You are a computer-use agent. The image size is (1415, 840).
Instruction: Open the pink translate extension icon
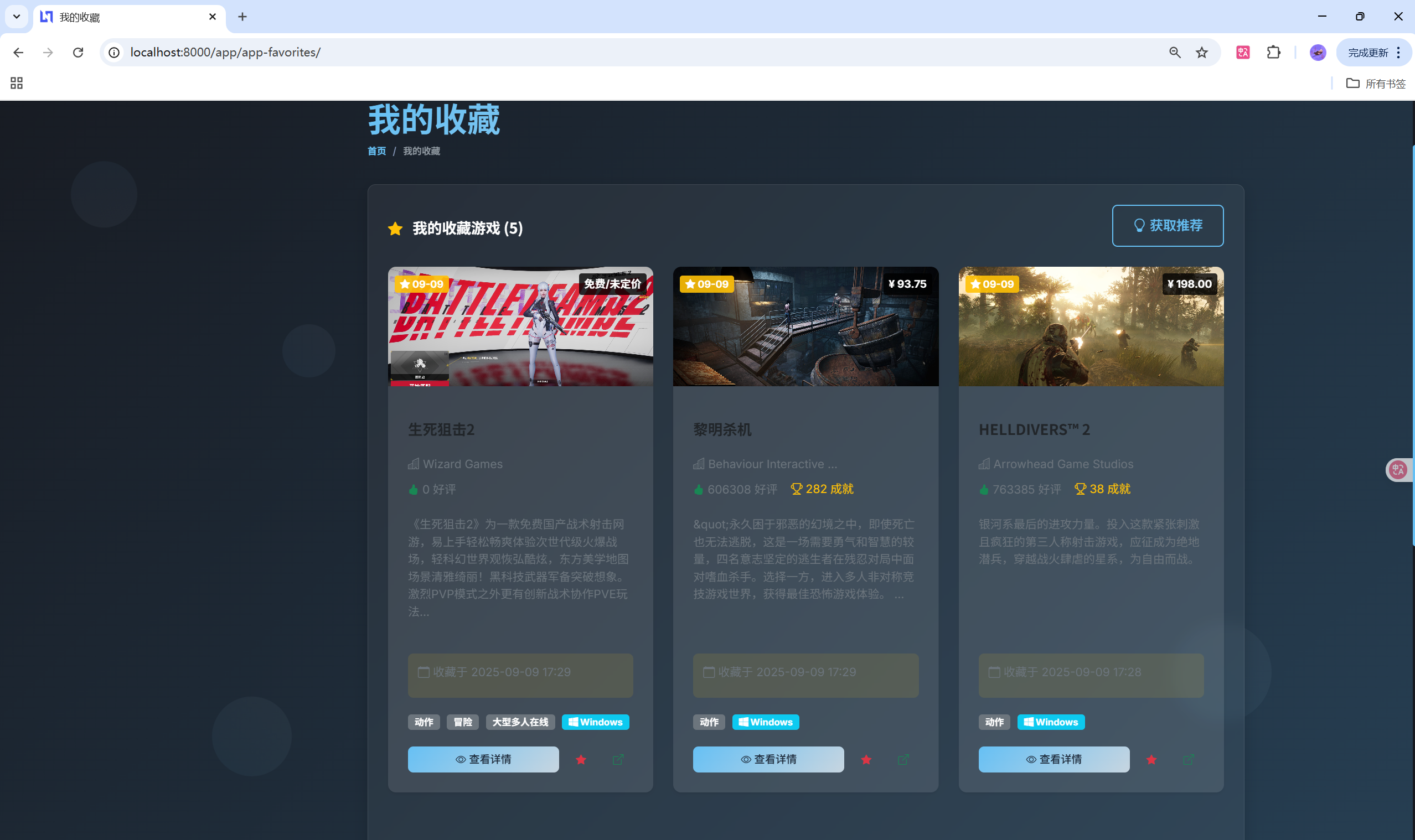pyautogui.click(x=1243, y=53)
